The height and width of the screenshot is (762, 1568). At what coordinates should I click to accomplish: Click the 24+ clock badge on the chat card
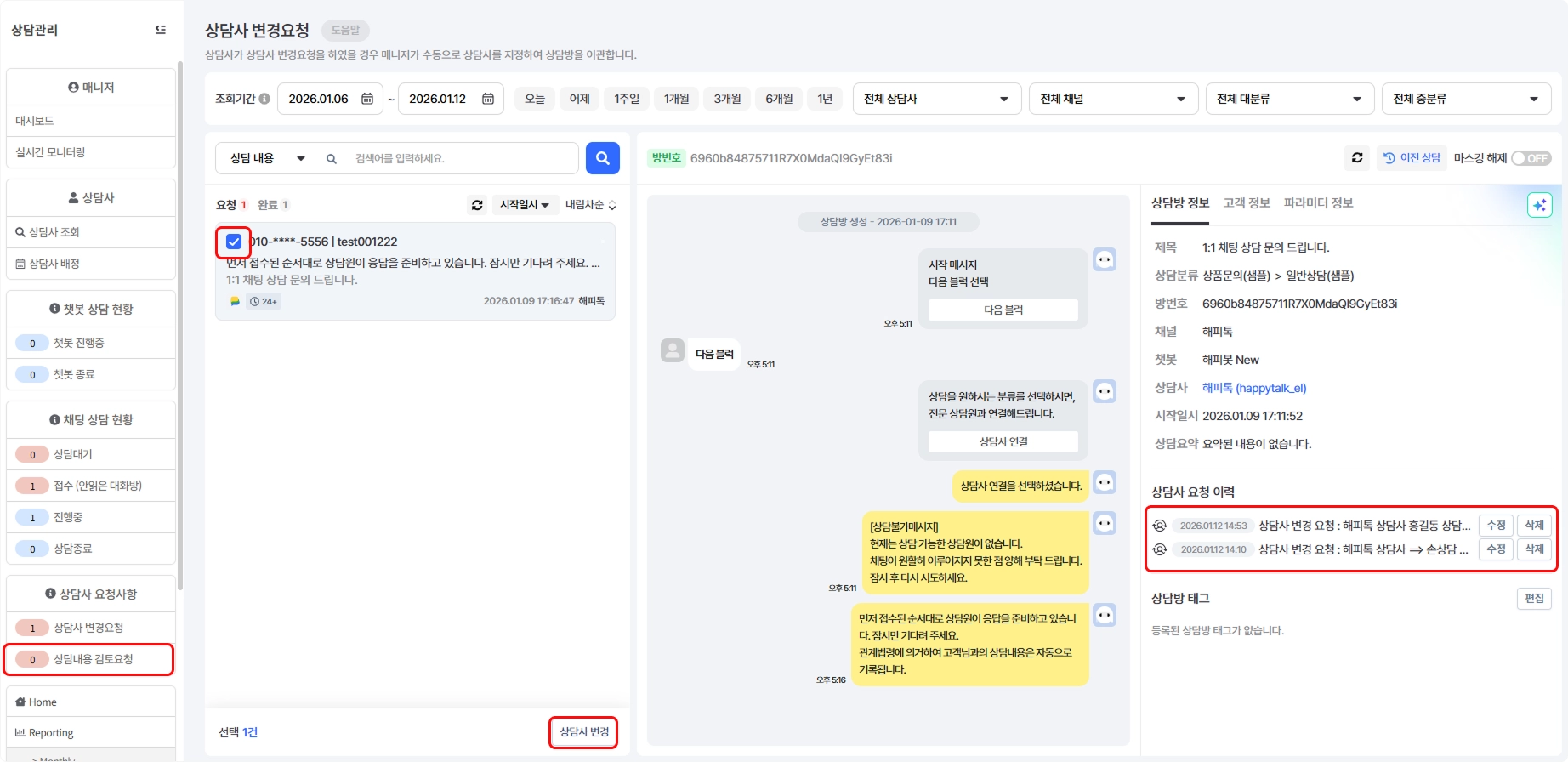coord(264,301)
